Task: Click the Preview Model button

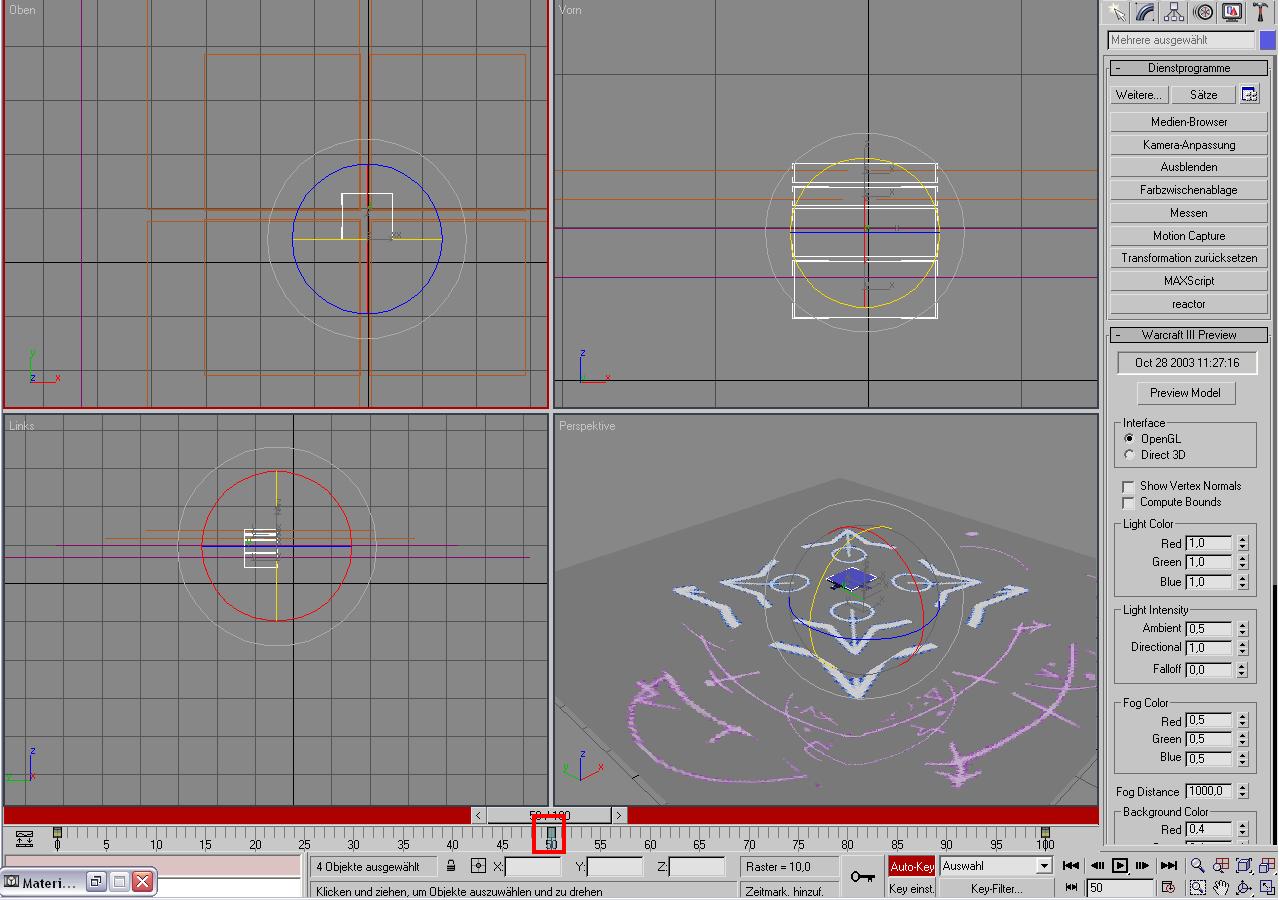Action: tap(1185, 393)
